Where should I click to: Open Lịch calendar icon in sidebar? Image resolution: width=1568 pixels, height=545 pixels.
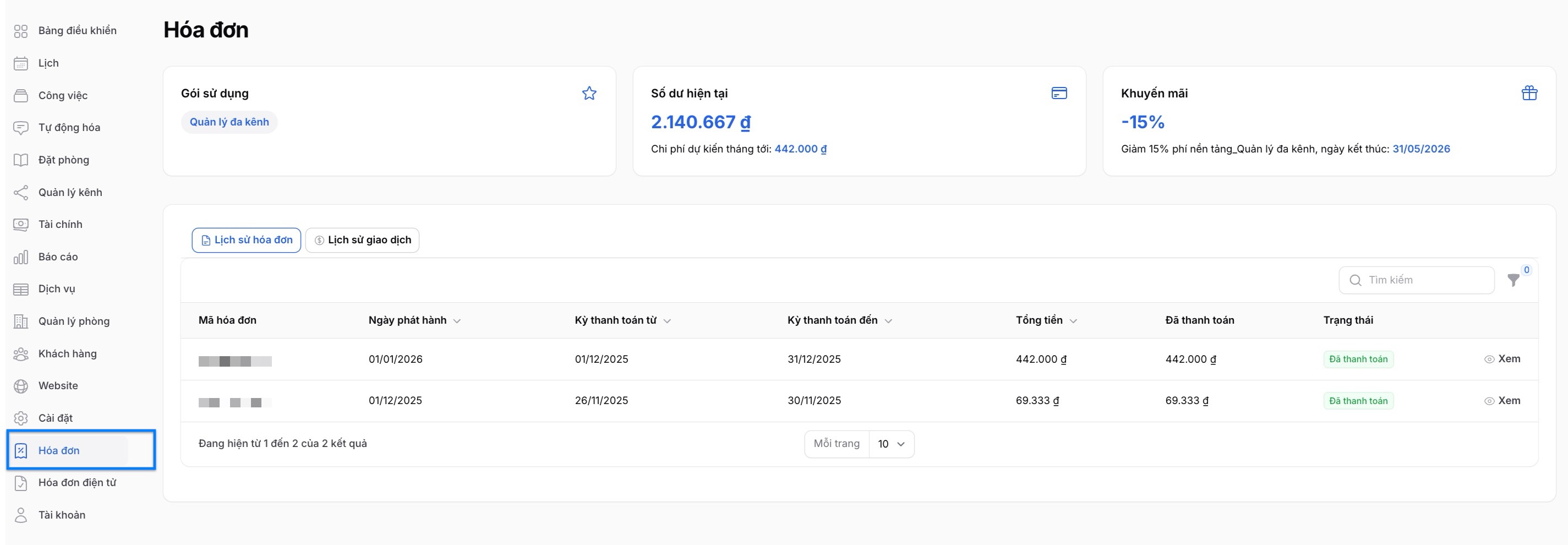(21, 63)
